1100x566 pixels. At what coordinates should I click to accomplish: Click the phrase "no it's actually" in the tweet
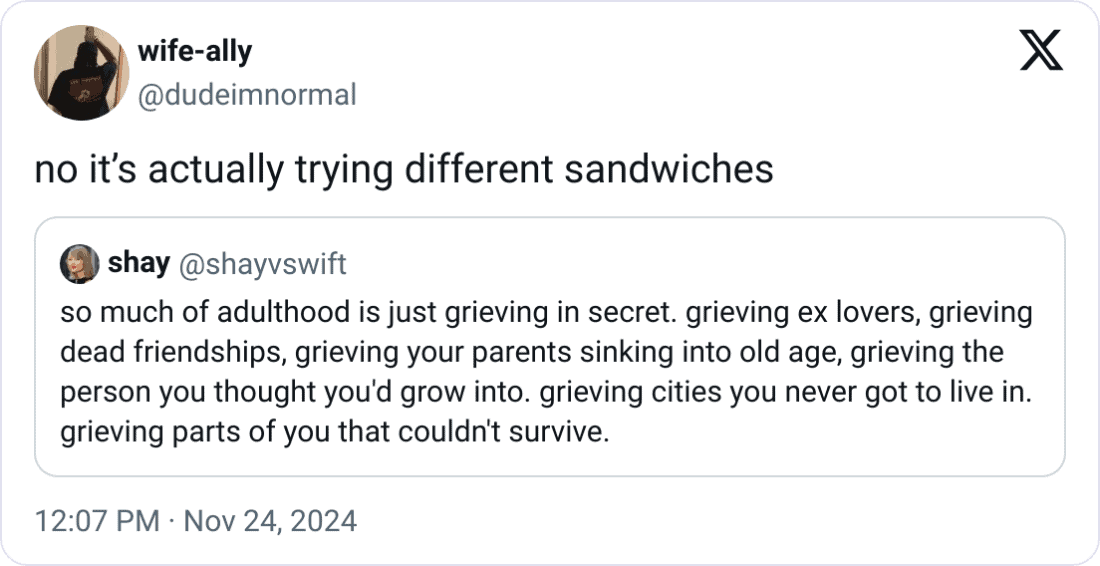click(159, 170)
